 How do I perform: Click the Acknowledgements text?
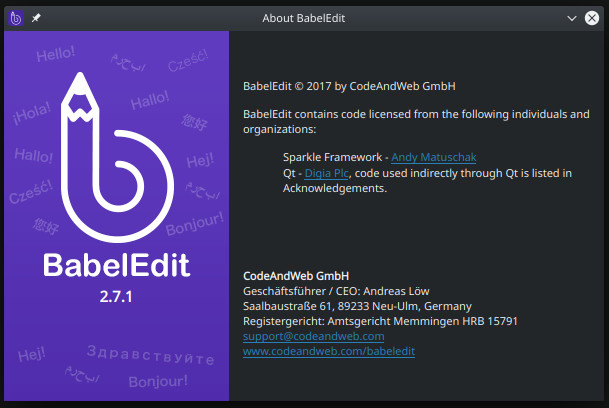pos(335,188)
